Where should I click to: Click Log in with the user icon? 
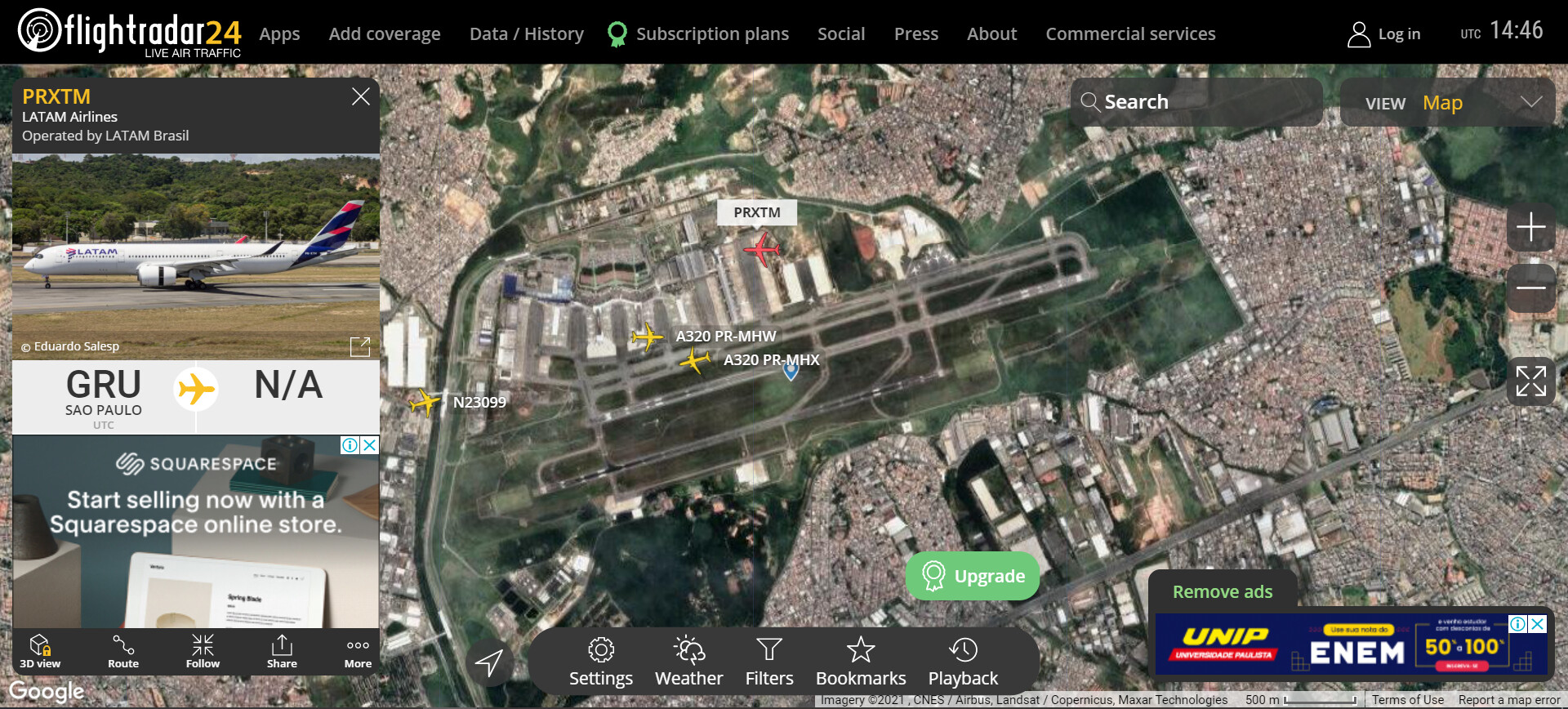pyautogui.click(x=1384, y=34)
